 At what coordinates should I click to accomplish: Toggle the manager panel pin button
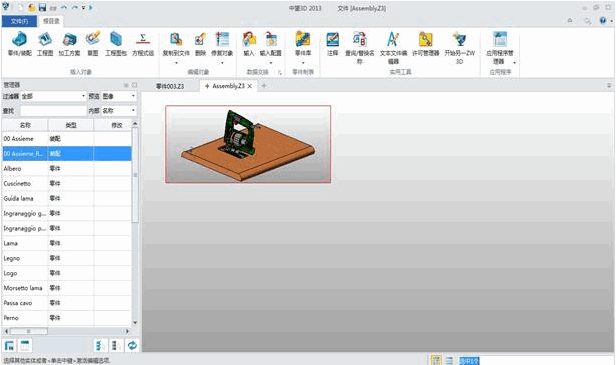coord(126,85)
